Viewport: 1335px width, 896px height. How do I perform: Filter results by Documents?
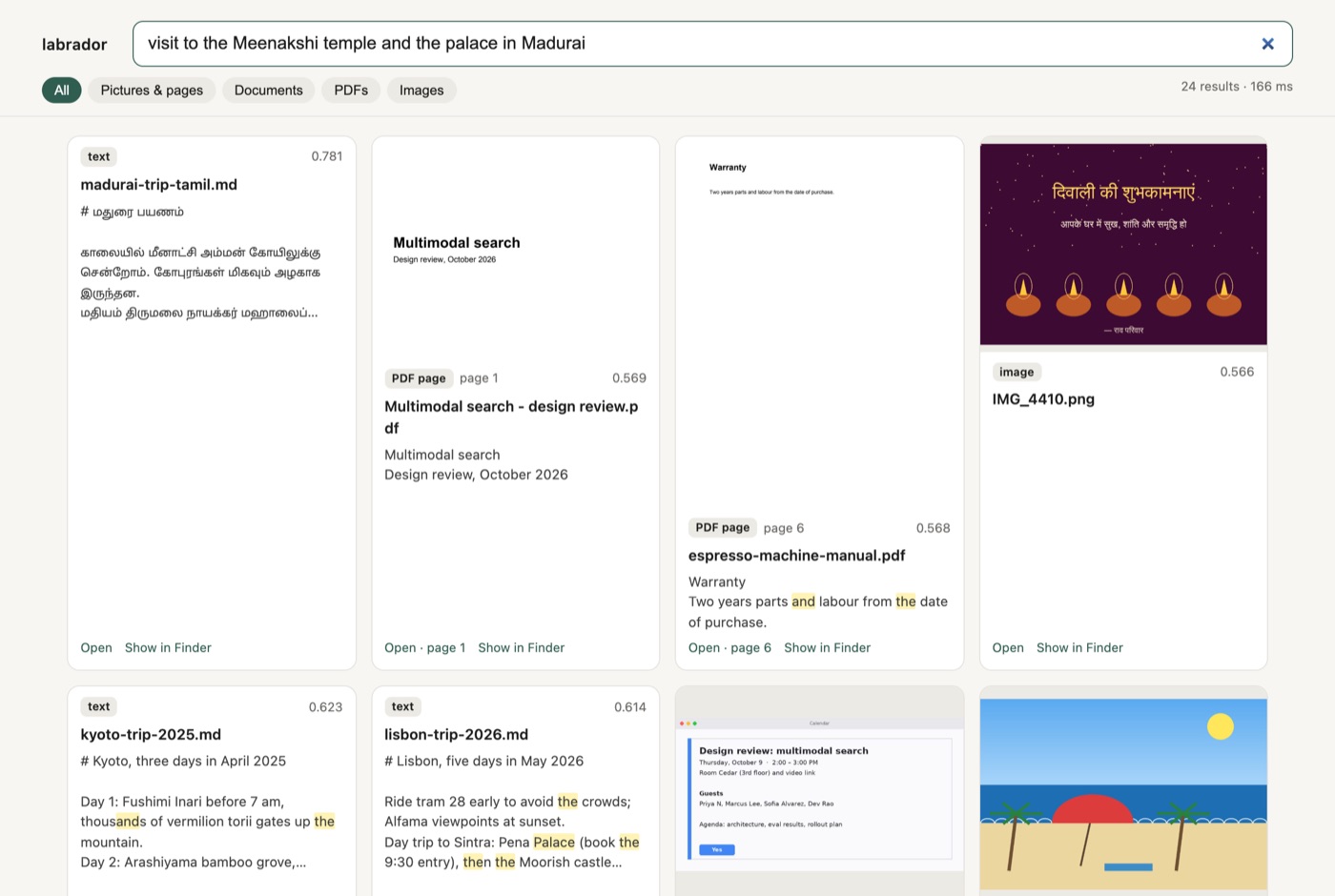(x=269, y=91)
